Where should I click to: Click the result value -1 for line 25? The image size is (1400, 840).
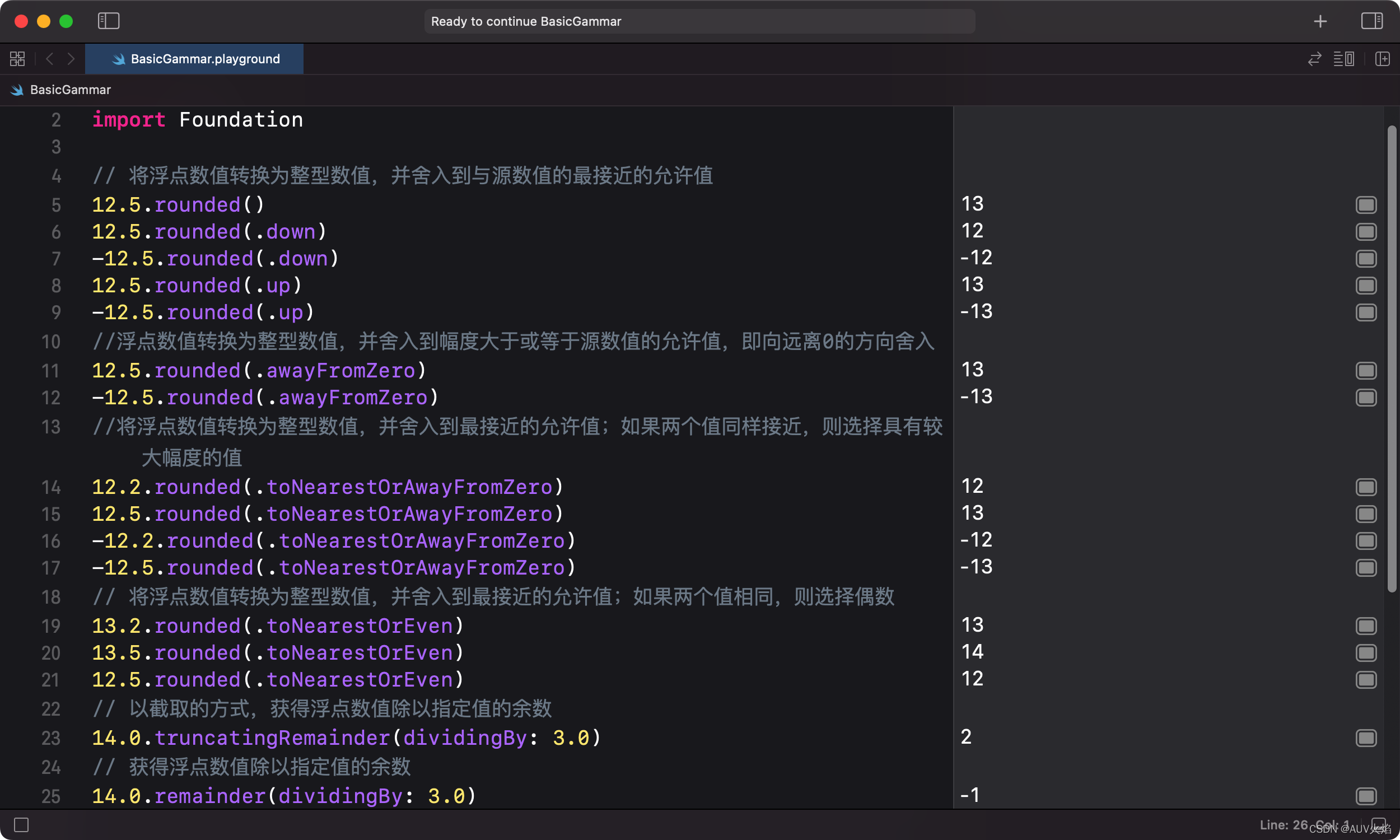tap(970, 795)
